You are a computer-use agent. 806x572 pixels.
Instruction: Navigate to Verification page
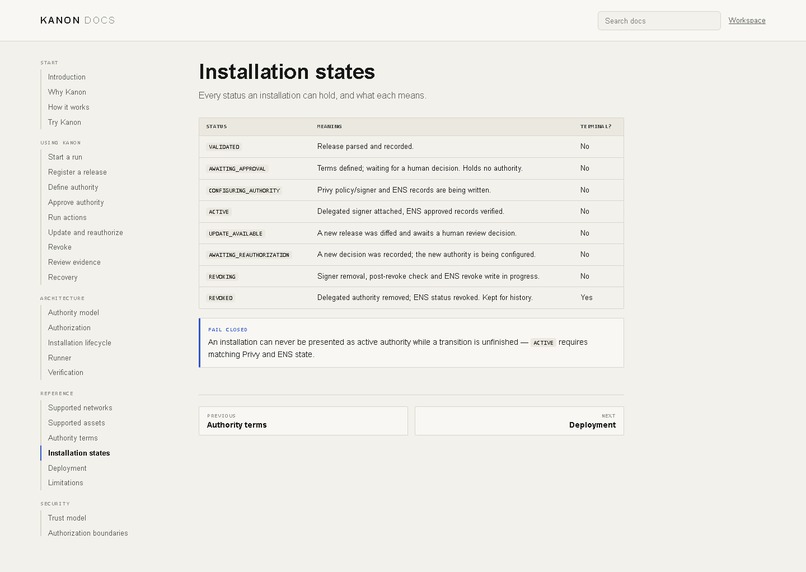coord(65,373)
